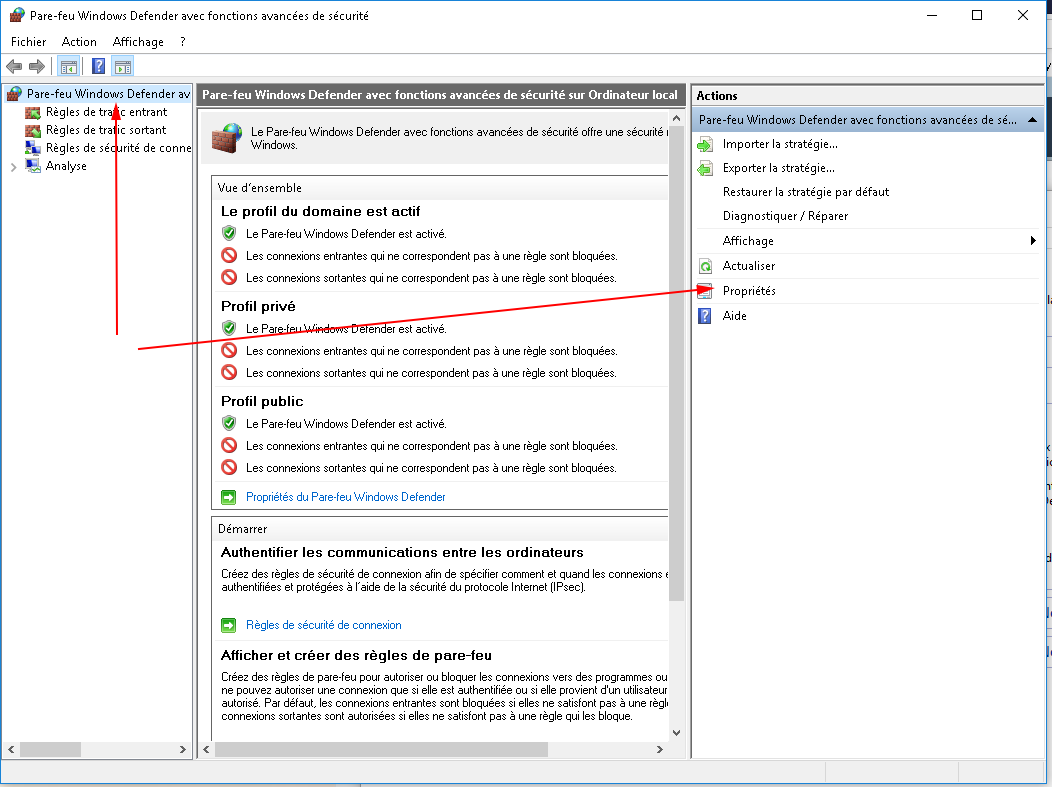Click the green arrow icon beside Règles de sécurité de connexion link
This screenshot has width=1052, height=787.
click(x=229, y=625)
